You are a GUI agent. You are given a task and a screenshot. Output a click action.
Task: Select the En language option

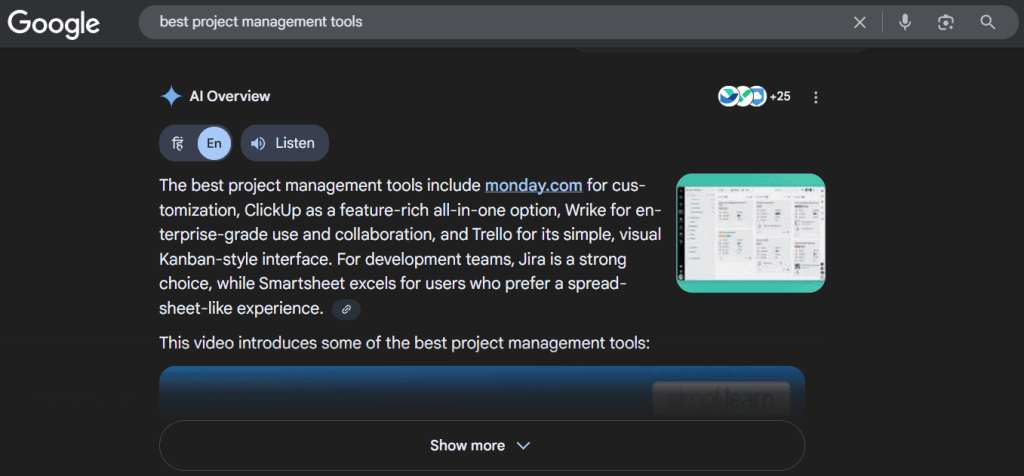click(214, 143)
